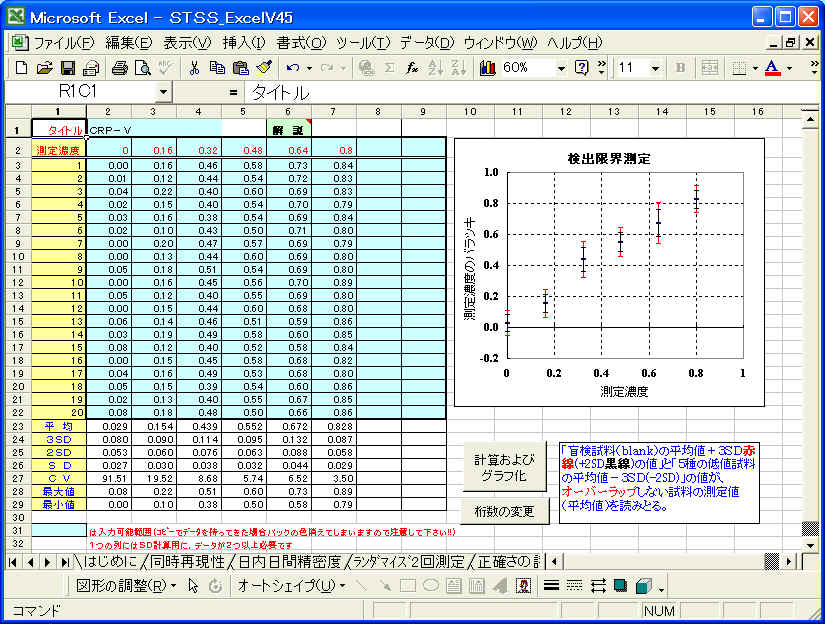Viewport: 825px width, 624px height.
Task: Open the ツール(T) menu
Action: tap(363, 43)
